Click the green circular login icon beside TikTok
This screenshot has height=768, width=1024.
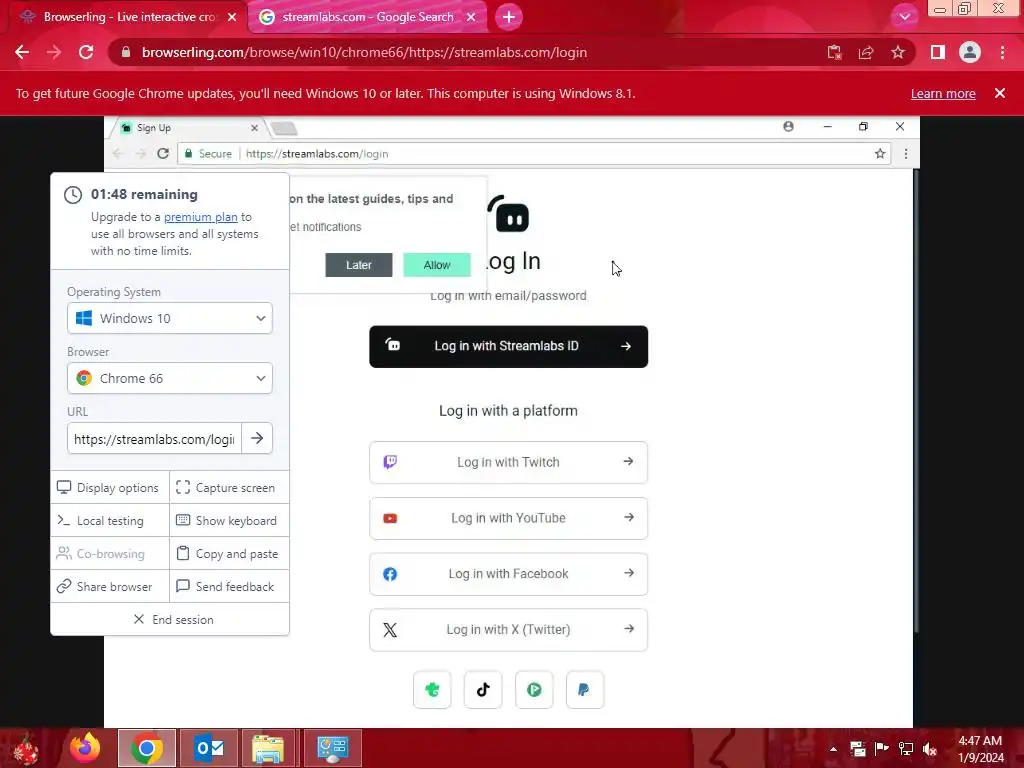coord(534,690)
